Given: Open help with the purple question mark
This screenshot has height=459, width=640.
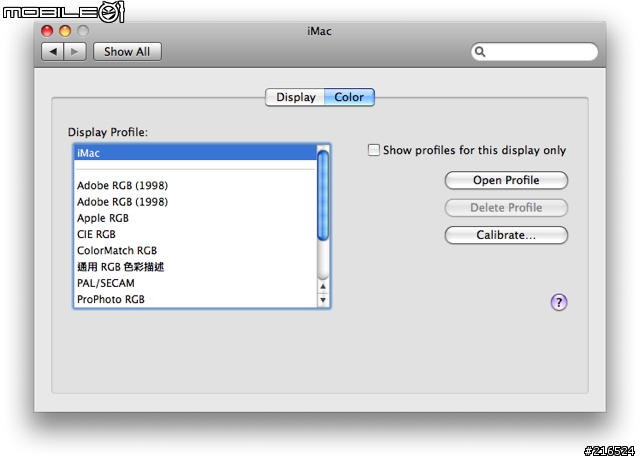Looking at the screenshot, I should pos(559,302).
